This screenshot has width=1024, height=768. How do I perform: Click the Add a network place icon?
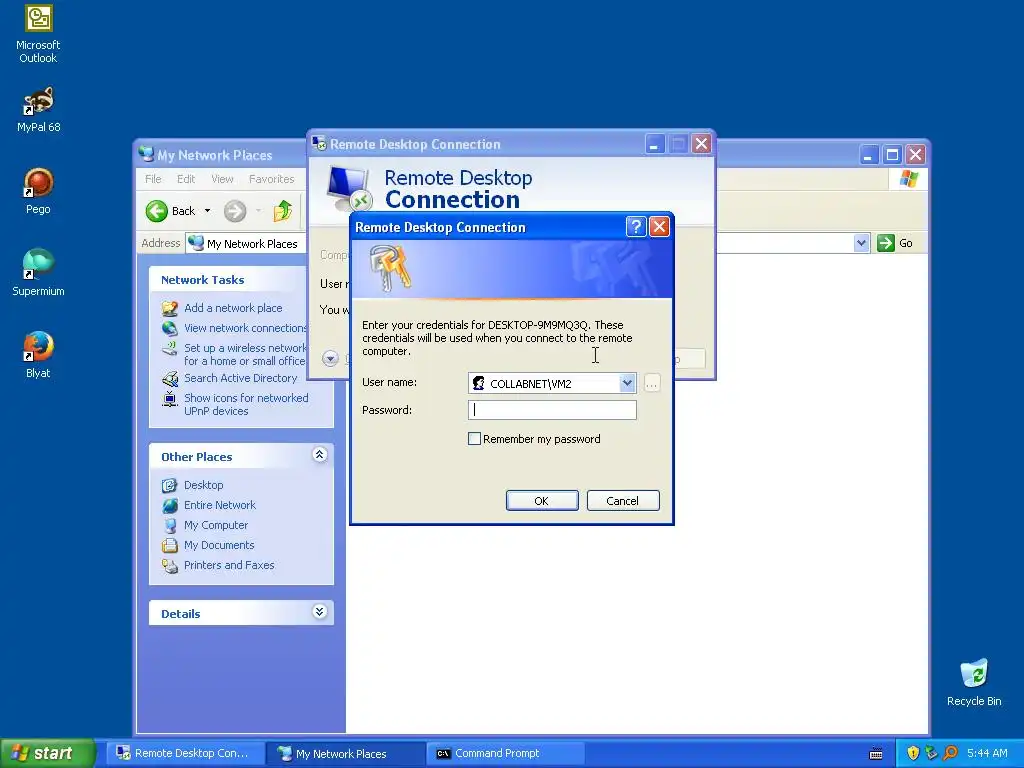click(x=170, y=308)
